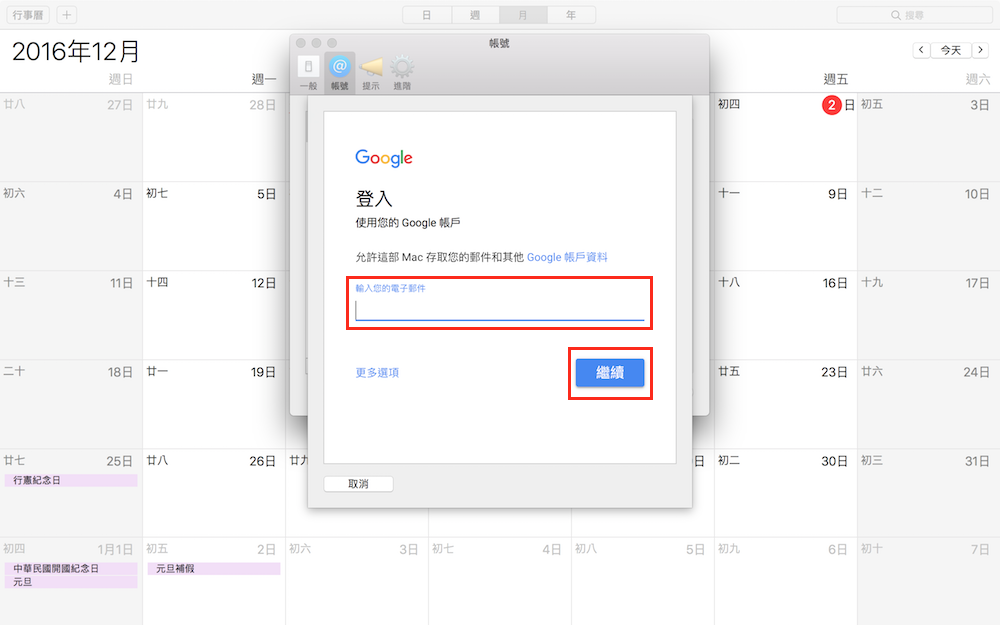Viewport: 1000px width, 625px height.
Task: Open the 行憲紀念日 event on the 25th
Action: click(x=71, y=480)
